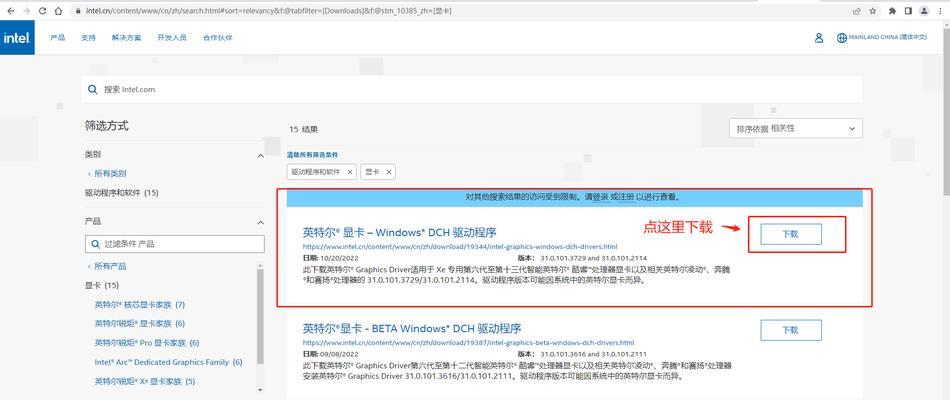Open the intel-graphics-beta-windows-dch-drivers.html URL link
Image resolution: width=950 pixels, height=400 pixels.
[468, 343]
